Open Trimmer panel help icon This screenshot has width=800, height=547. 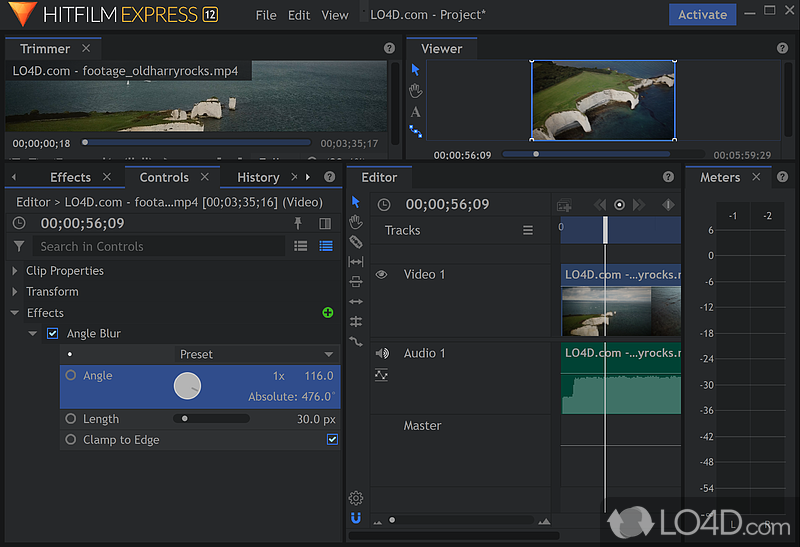point(389,48)
